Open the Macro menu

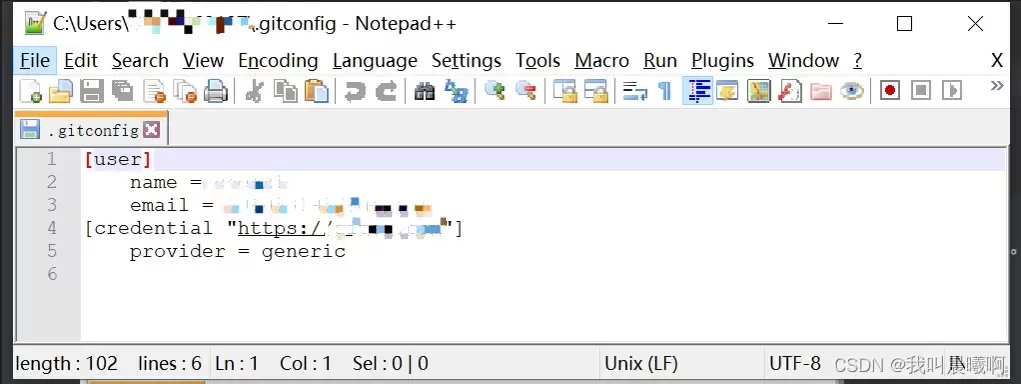602,61
